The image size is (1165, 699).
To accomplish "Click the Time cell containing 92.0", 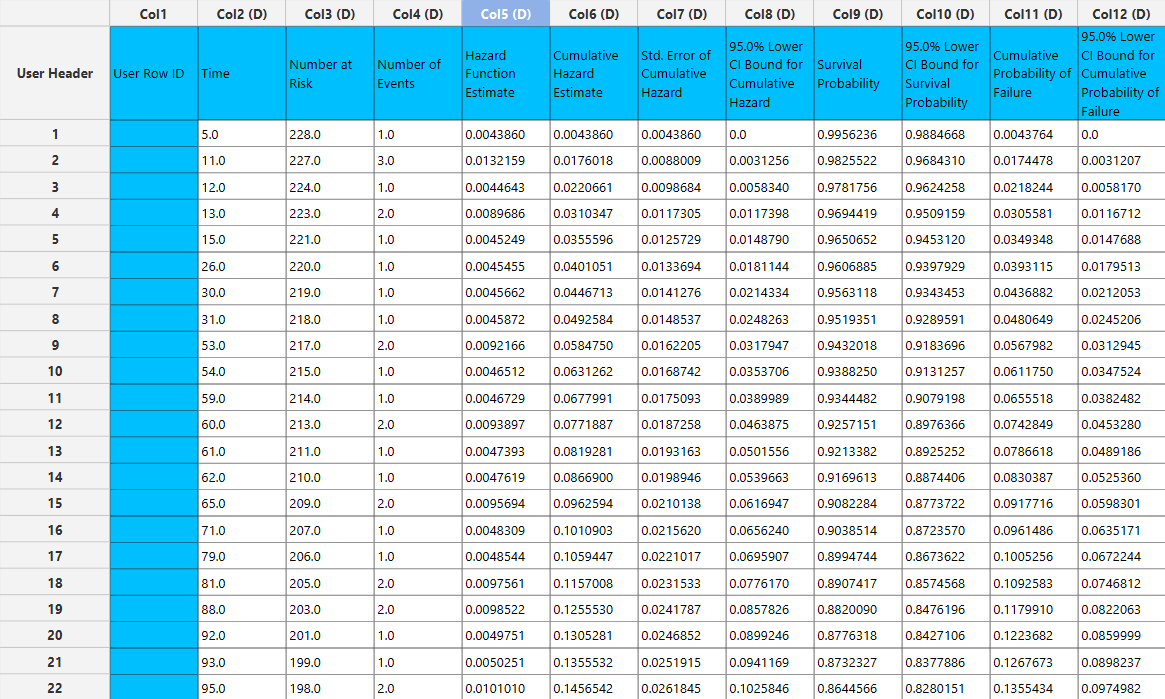I will tap(241, 636).
